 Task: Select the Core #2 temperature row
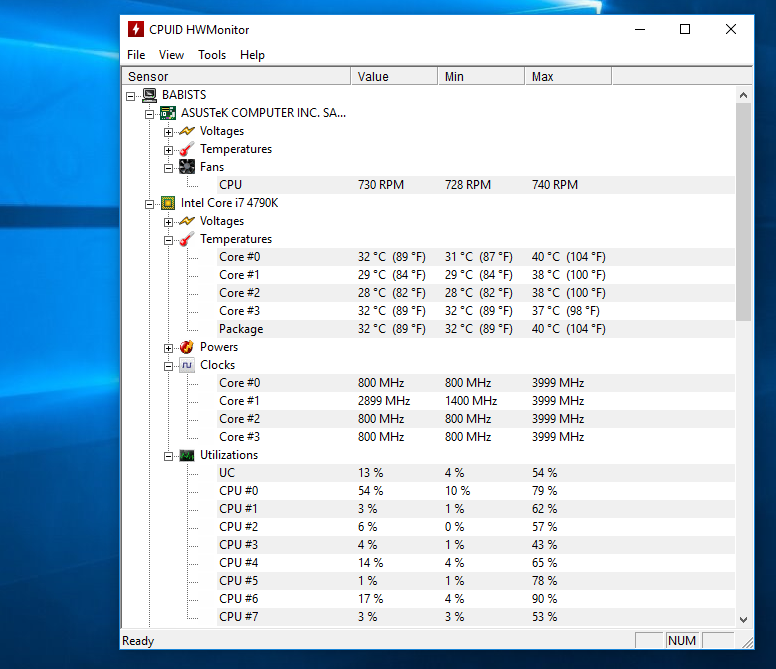coord(476,293)
